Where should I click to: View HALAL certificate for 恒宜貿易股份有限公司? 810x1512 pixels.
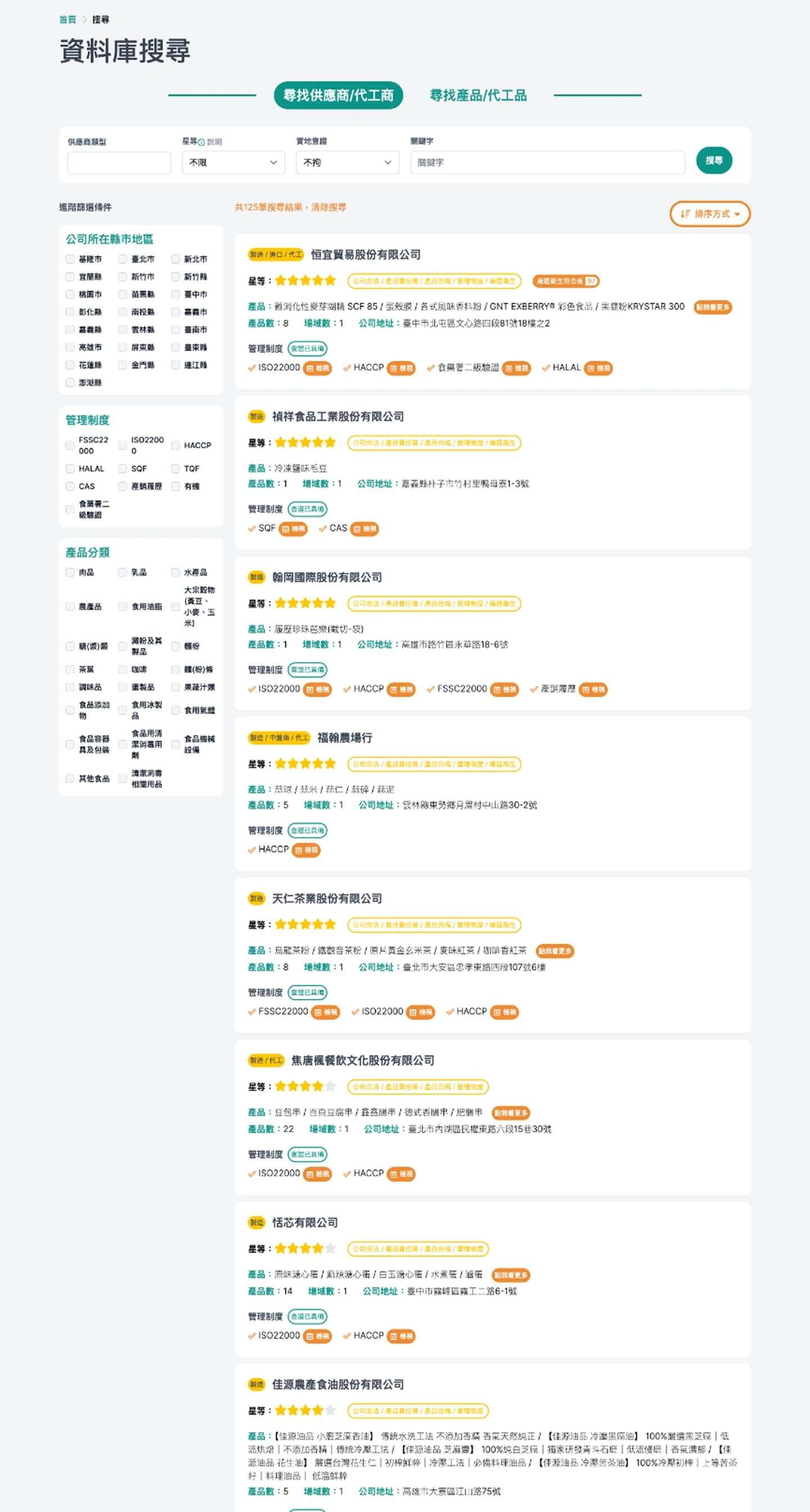[x=598, y=368]
